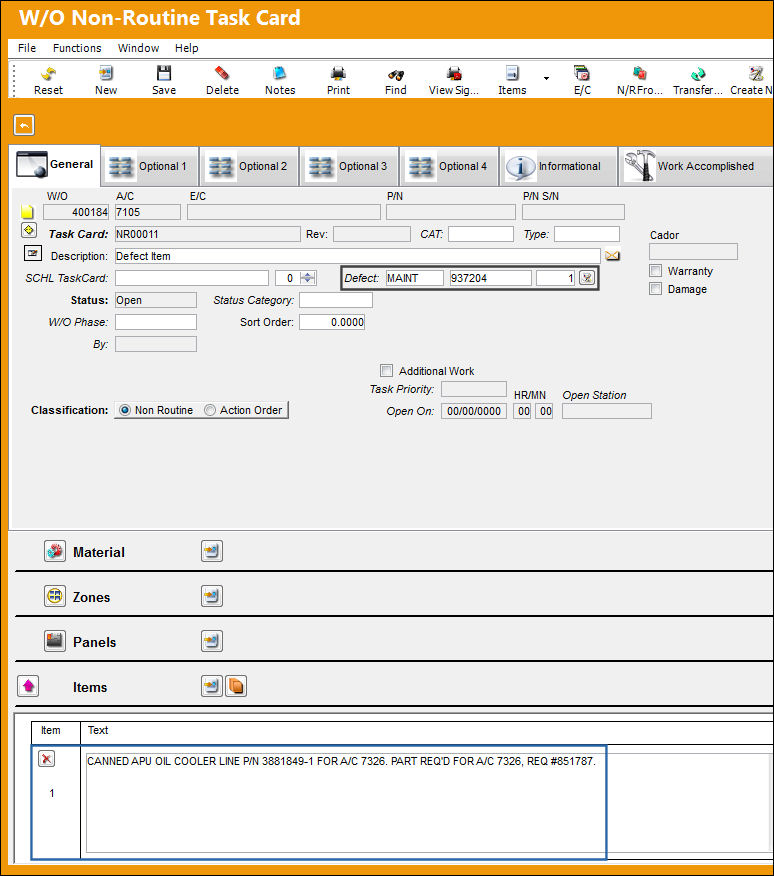774x876 pixels.
Task: Click the Open On date field
Action: point(474,411)
